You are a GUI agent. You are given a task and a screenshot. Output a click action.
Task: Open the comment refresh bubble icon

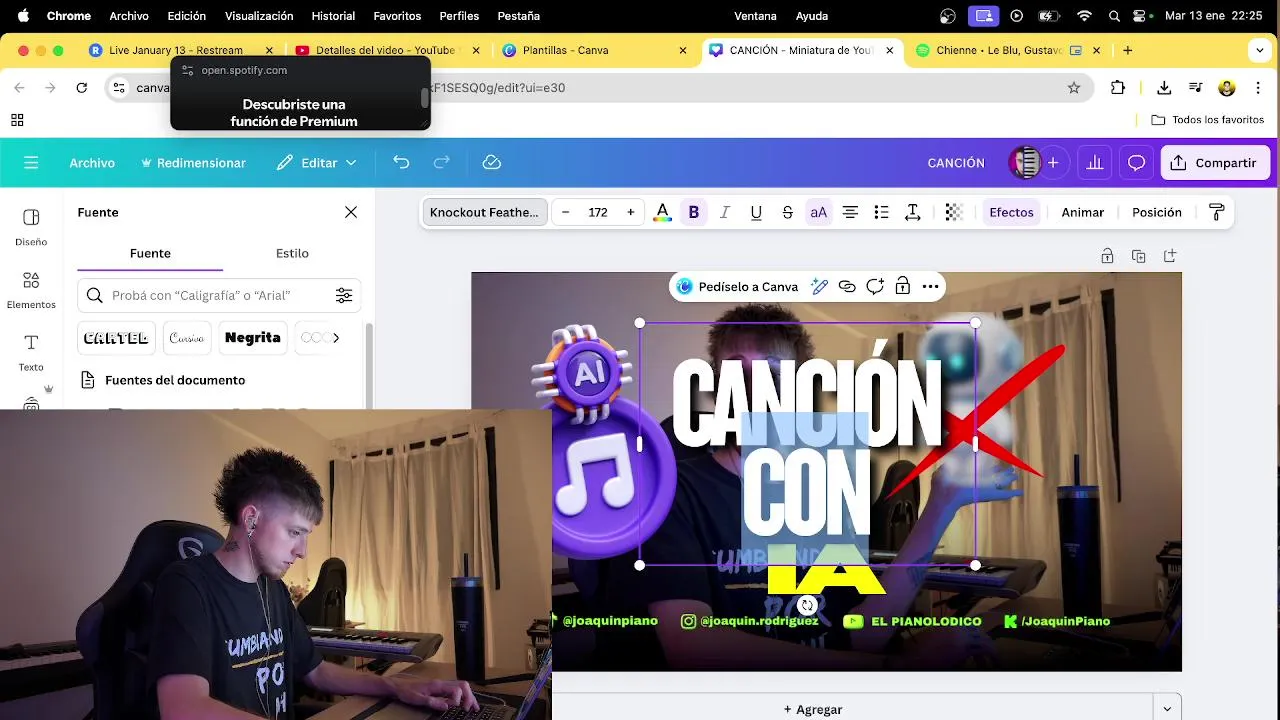pos(875,287)
